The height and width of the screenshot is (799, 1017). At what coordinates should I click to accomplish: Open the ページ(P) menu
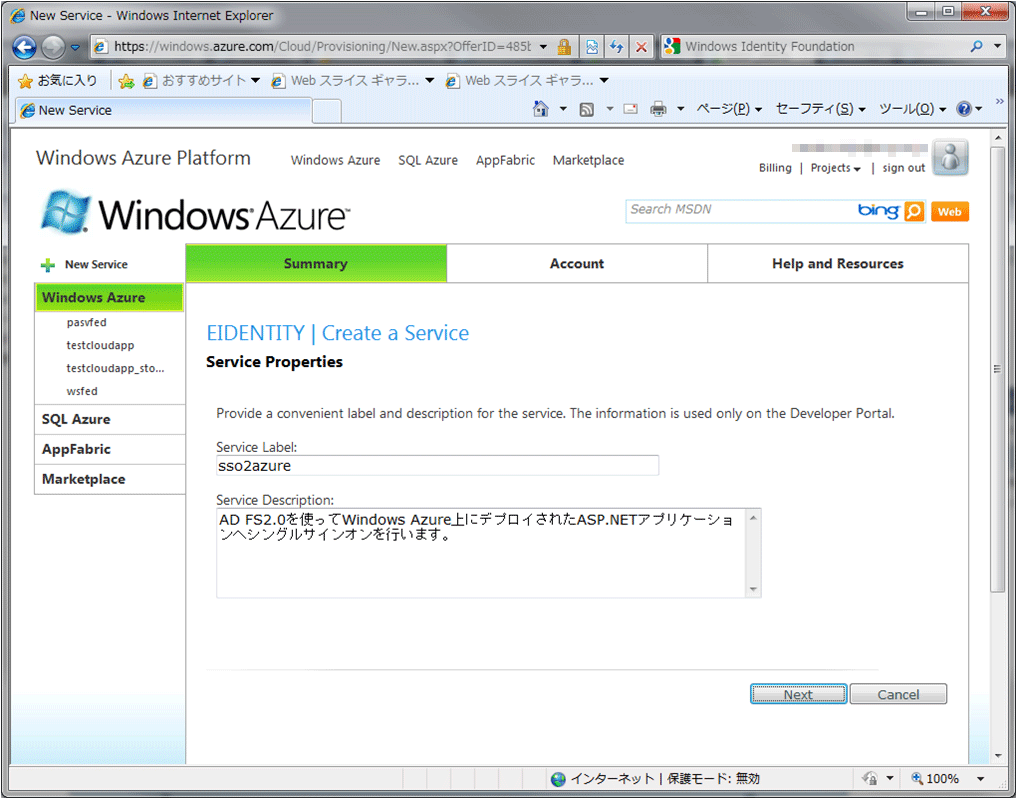pos(729,109)
